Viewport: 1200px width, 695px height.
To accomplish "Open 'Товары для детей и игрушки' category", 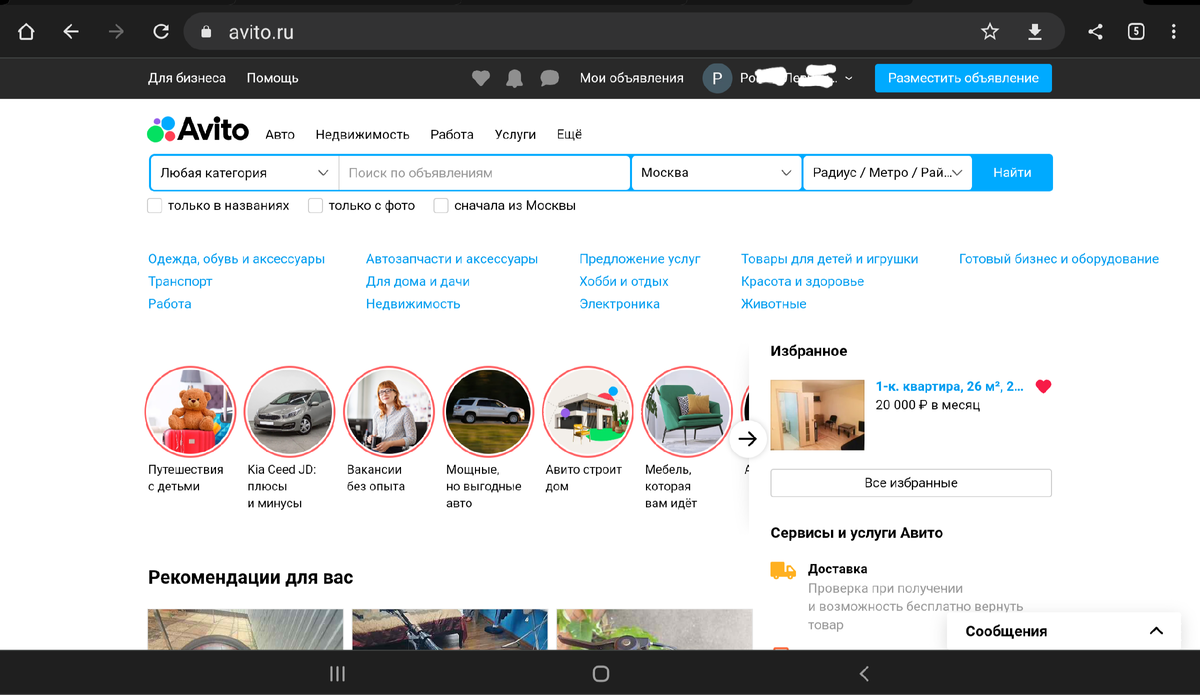I will tap(829, 259).
